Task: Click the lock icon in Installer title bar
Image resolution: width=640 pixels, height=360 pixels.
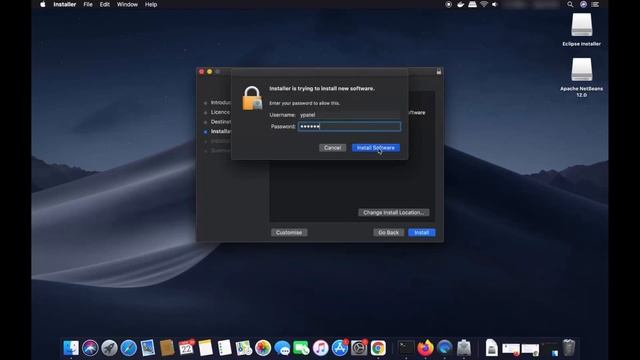Action: [439, 71]
